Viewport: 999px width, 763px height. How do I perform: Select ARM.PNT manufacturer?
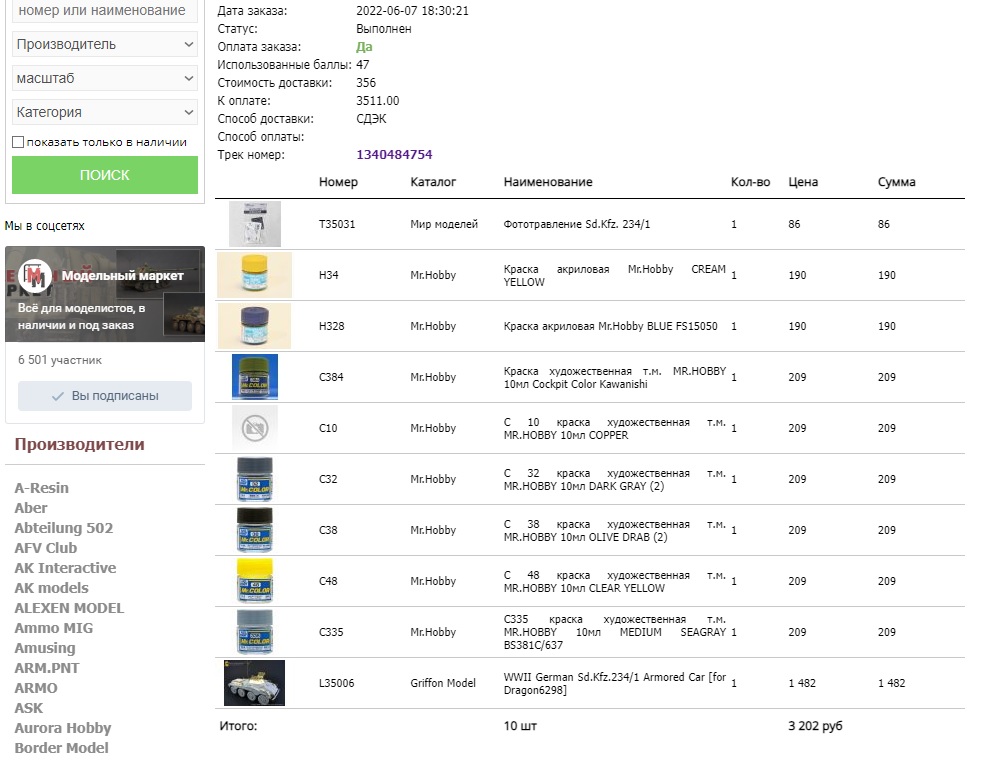point(47,668)
